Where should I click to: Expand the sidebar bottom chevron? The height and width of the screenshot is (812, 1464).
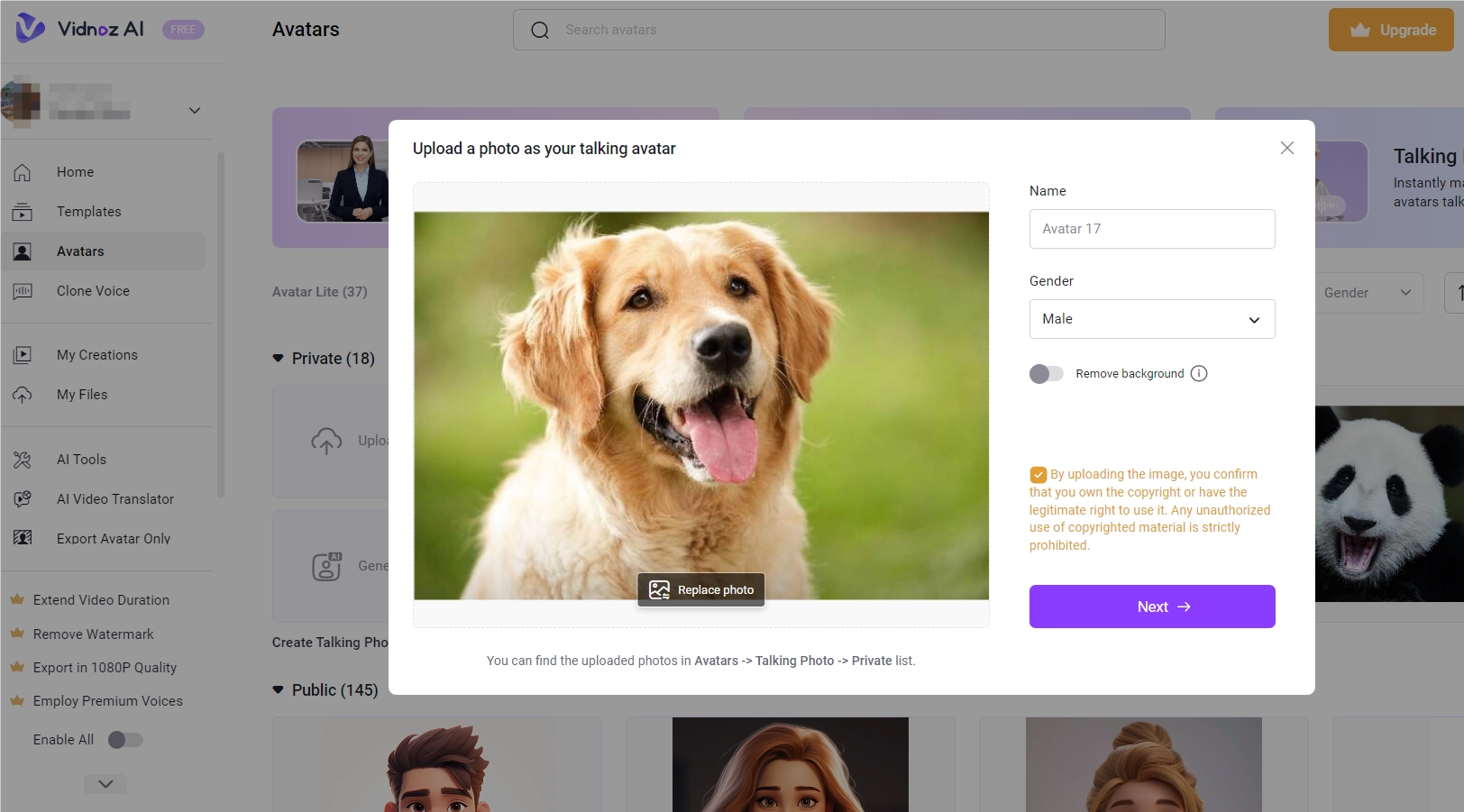click(105, 784)
